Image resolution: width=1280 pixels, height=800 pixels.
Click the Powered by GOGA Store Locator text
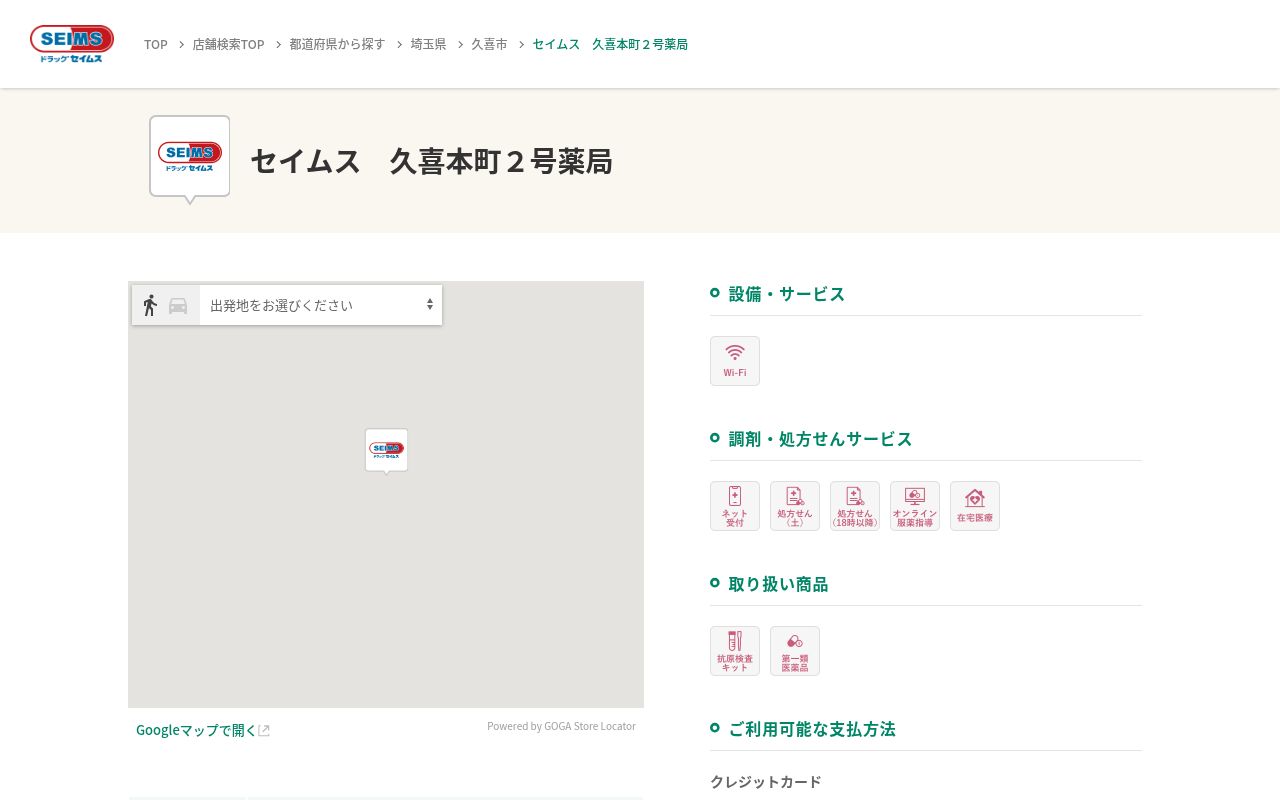561,726
